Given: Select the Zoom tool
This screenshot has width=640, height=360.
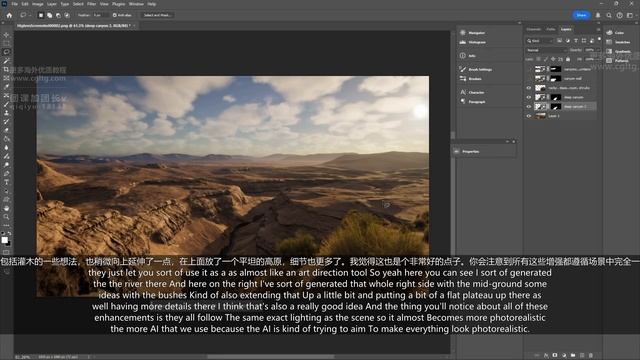Looking at the screenshot, I should click(x=6, y=217).
